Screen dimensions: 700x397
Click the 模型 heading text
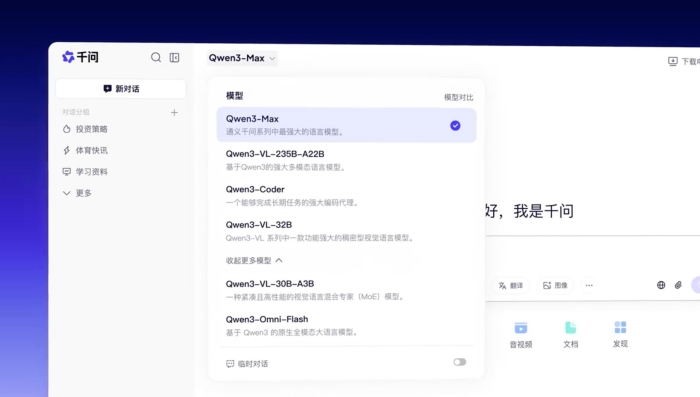(234, 96)
